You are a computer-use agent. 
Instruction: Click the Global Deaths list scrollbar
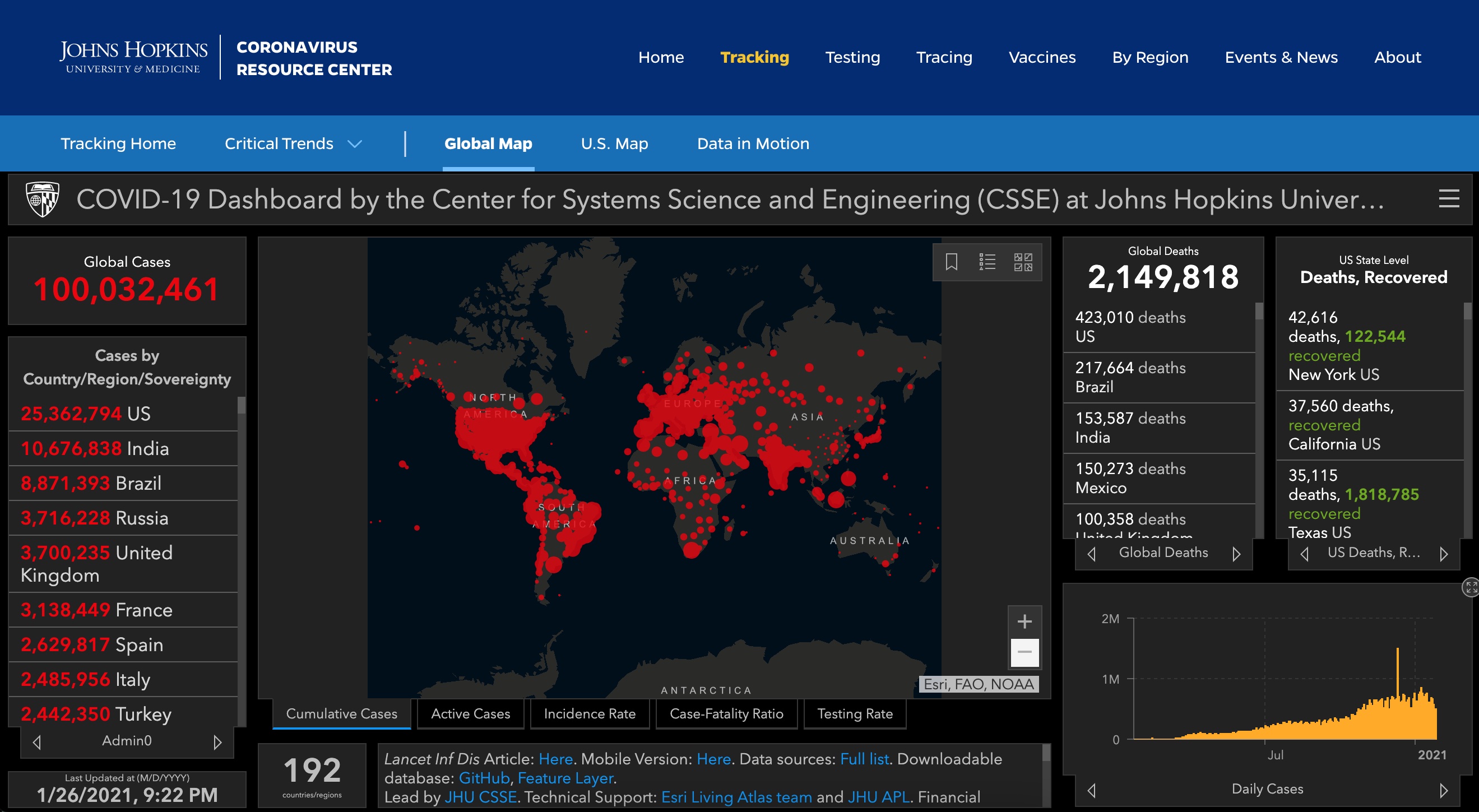(x=1259, y=420)
